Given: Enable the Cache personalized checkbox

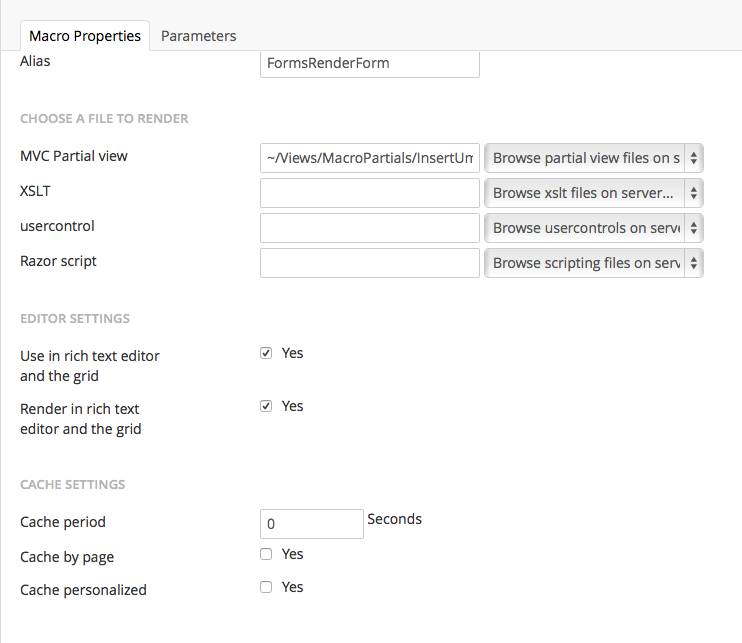Looking at the screenshot, I should point(266,587).
